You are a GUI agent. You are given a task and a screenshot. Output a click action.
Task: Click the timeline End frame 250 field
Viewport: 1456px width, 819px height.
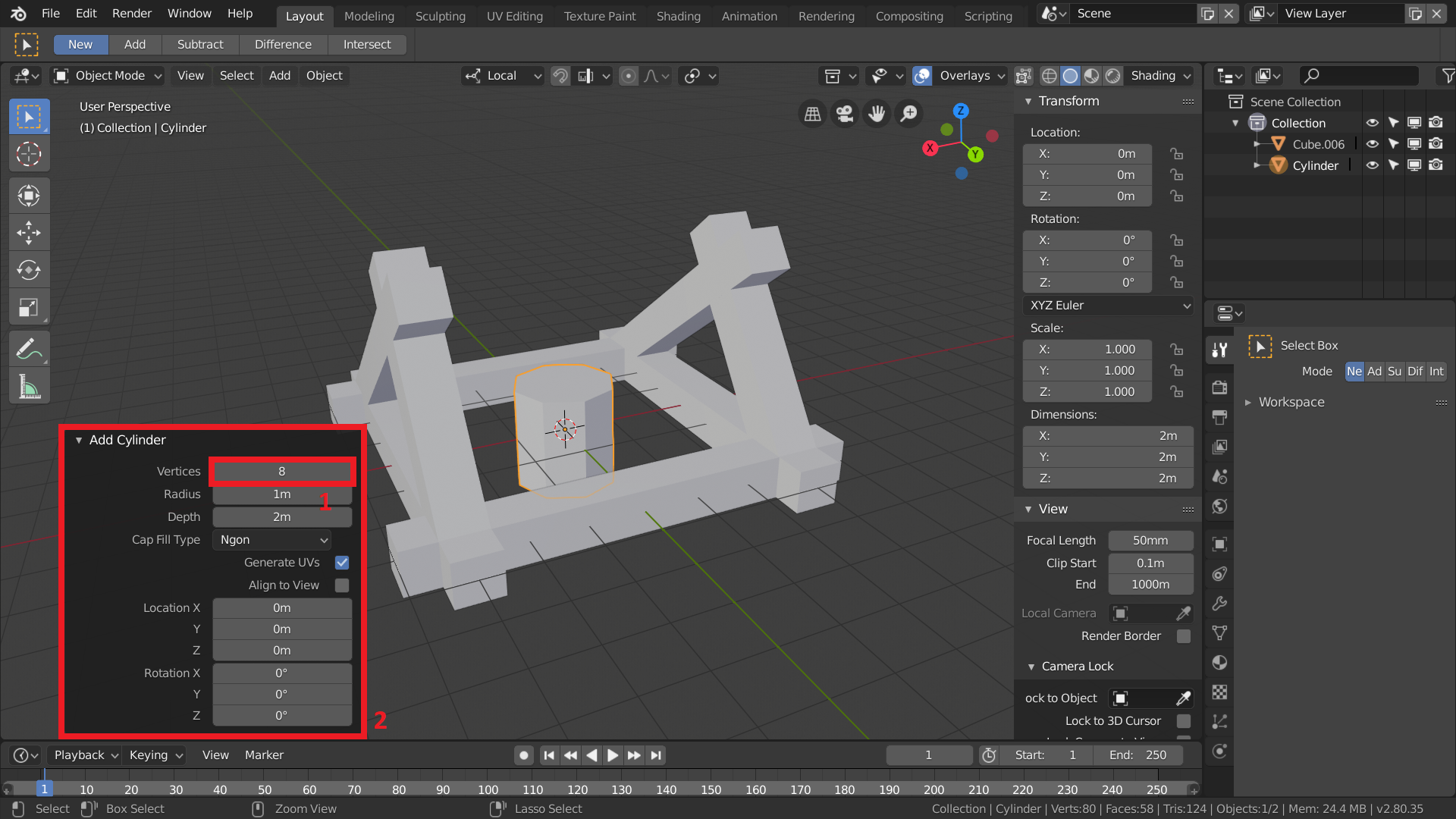tap(1137, 755)
